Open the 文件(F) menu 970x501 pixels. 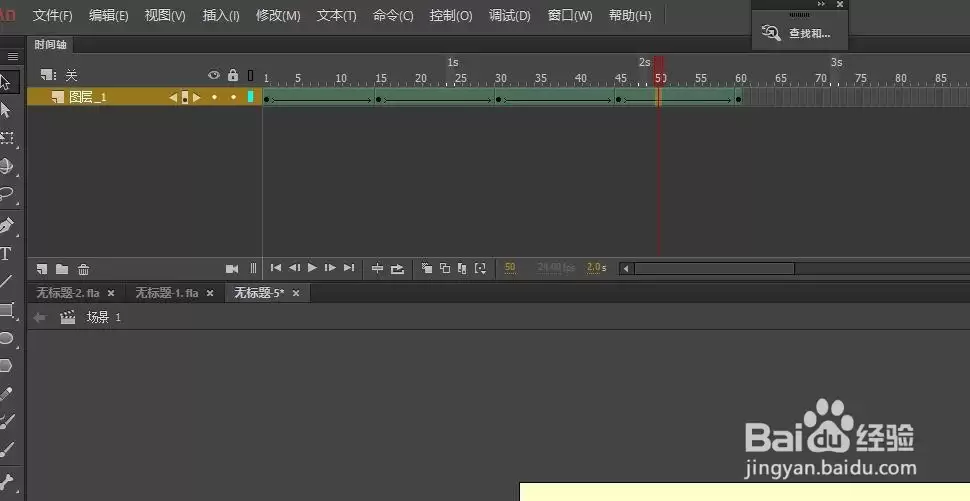click(x=53, y=15)
